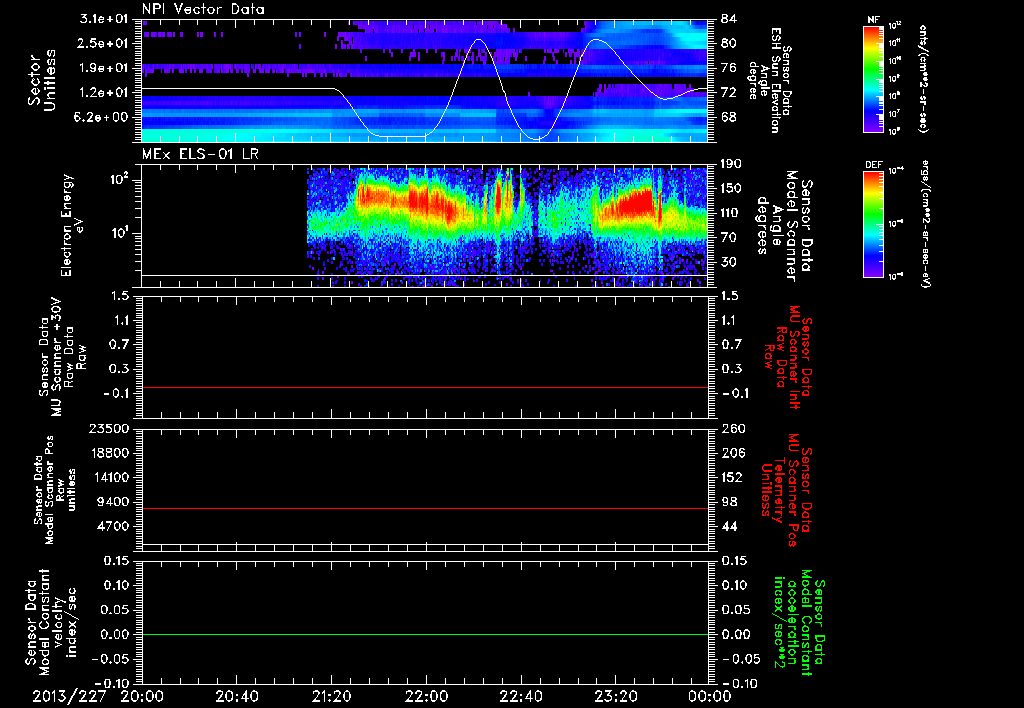Click the green "Model Constant acceleration" label
1024x708 pixels.
pos(799,622)
